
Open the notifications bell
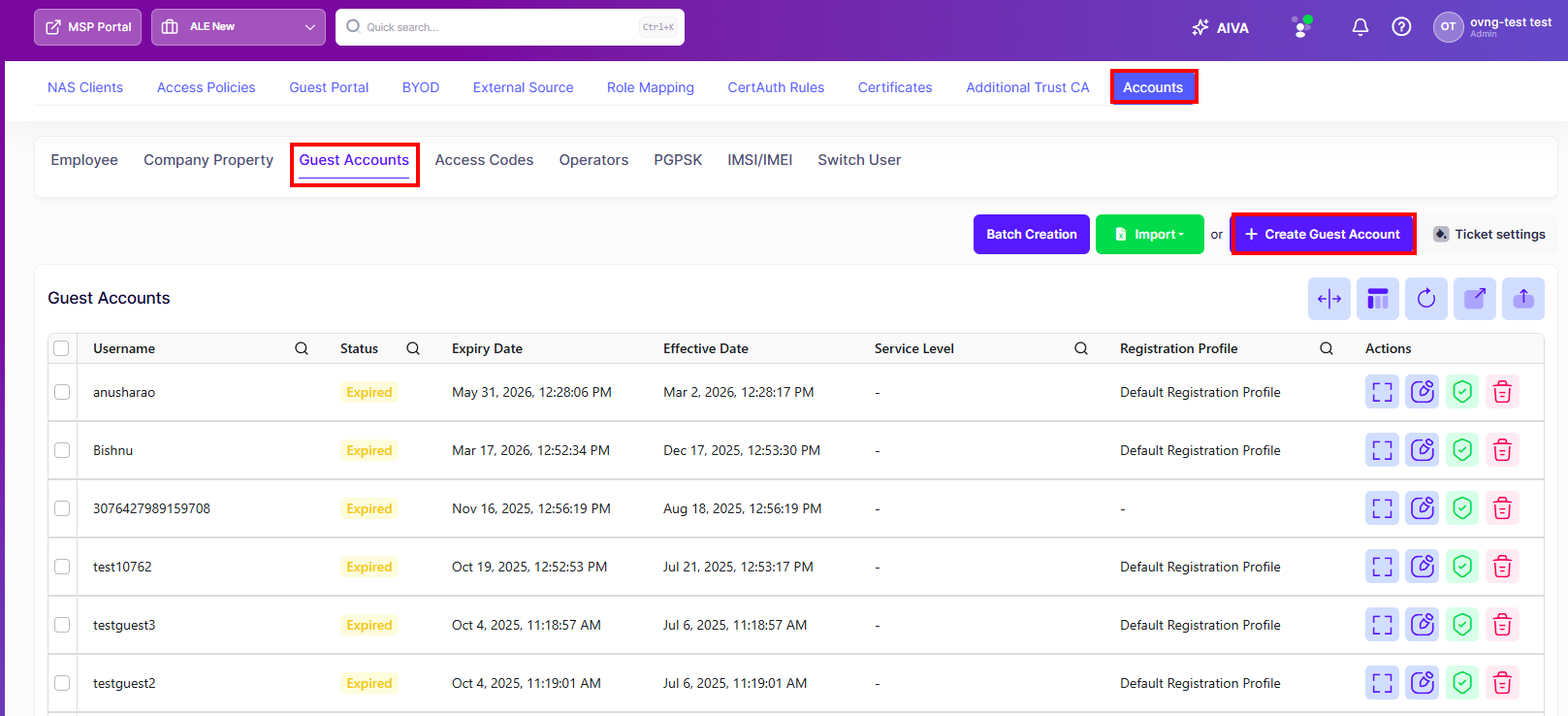click(x=1360, y=27)
